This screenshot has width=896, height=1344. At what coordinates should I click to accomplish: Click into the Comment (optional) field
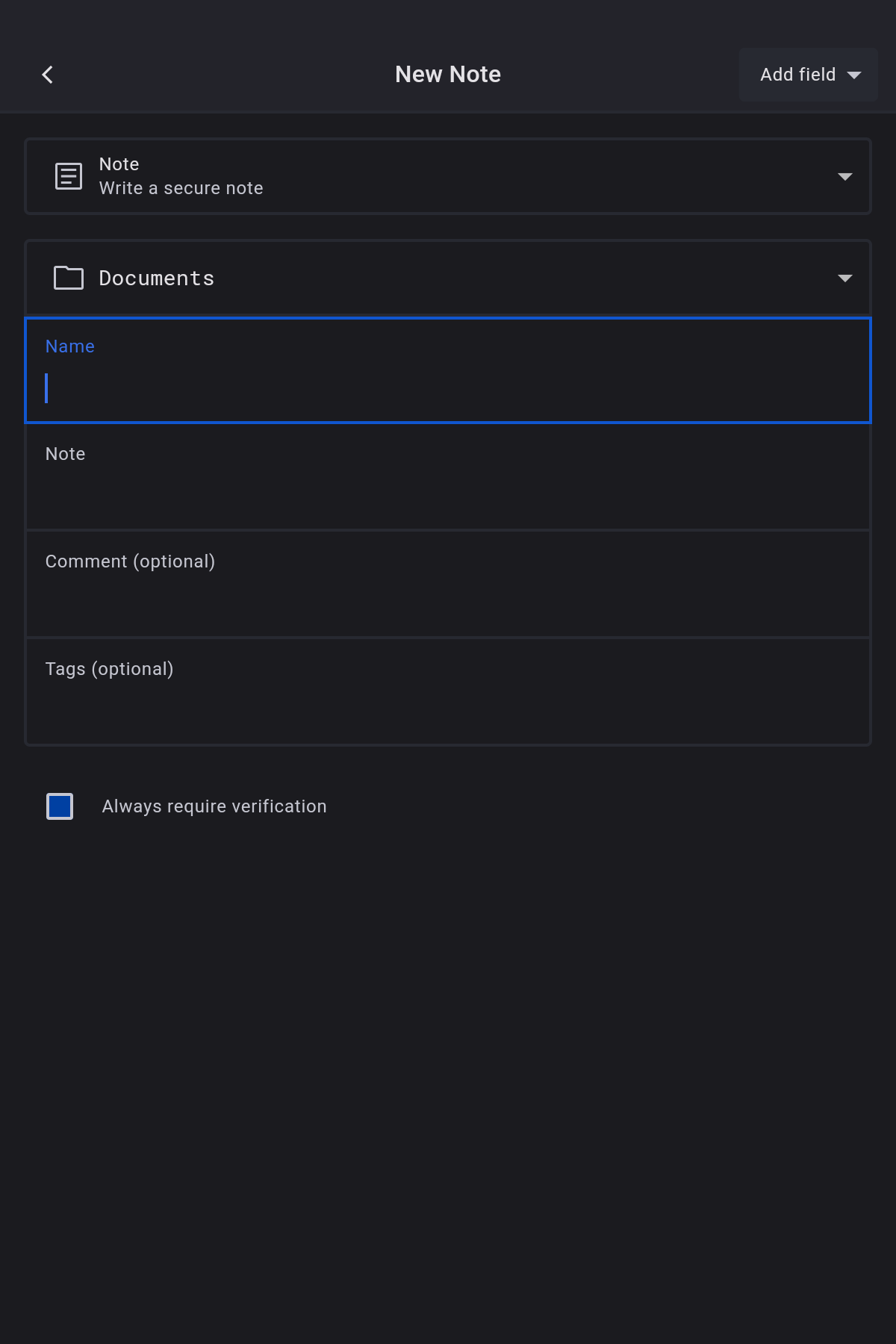[x=448, y=602]
